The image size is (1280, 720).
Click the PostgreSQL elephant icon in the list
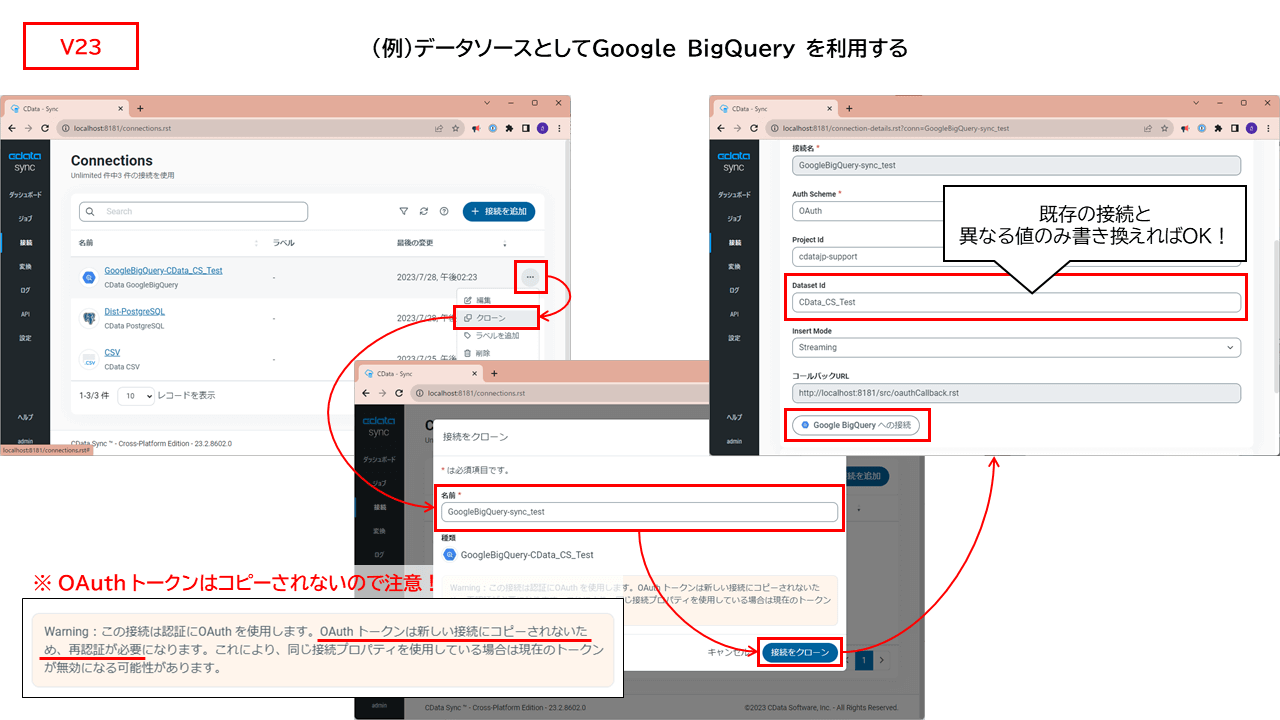[x=88, y=317]
